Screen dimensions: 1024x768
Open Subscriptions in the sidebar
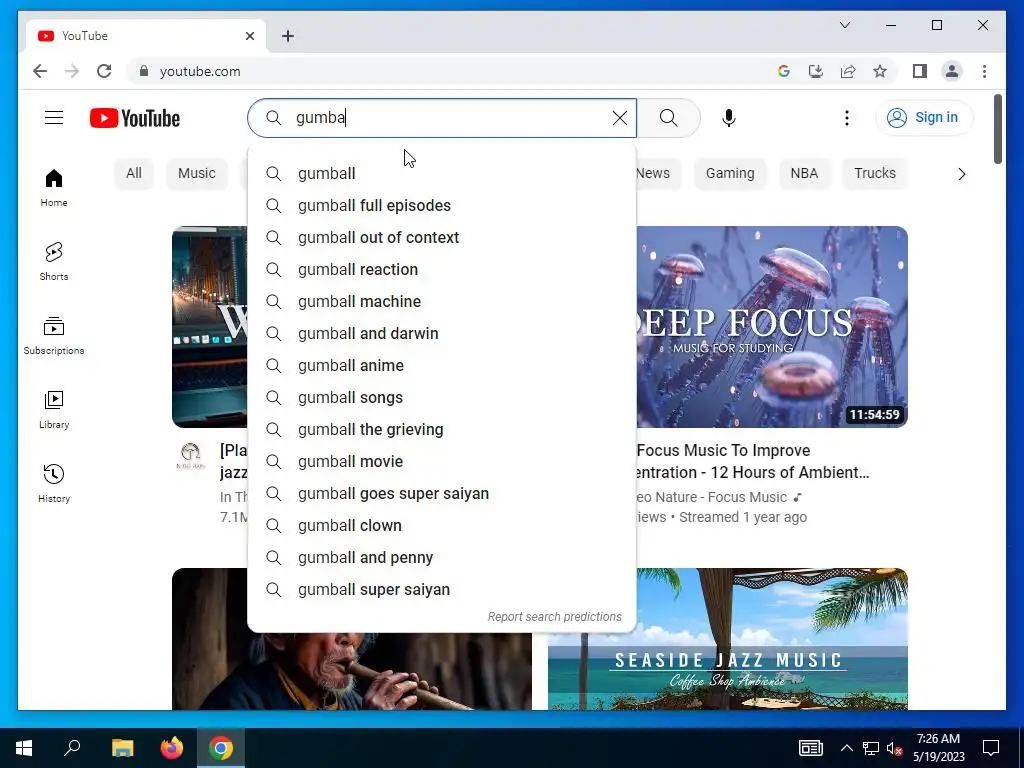tap(54, 335)
